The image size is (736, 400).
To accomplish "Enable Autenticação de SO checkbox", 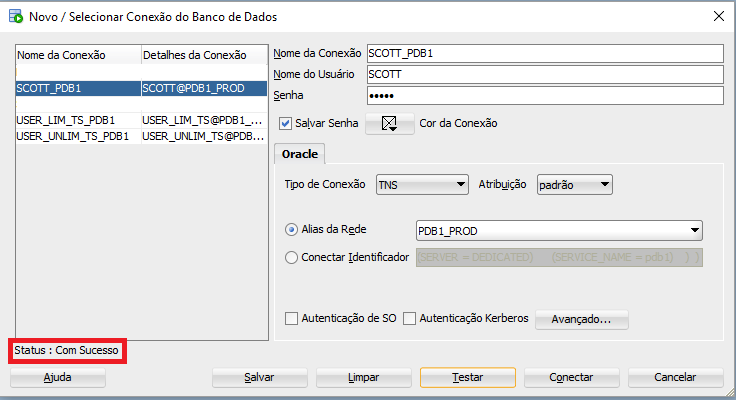I will (292, 319).
